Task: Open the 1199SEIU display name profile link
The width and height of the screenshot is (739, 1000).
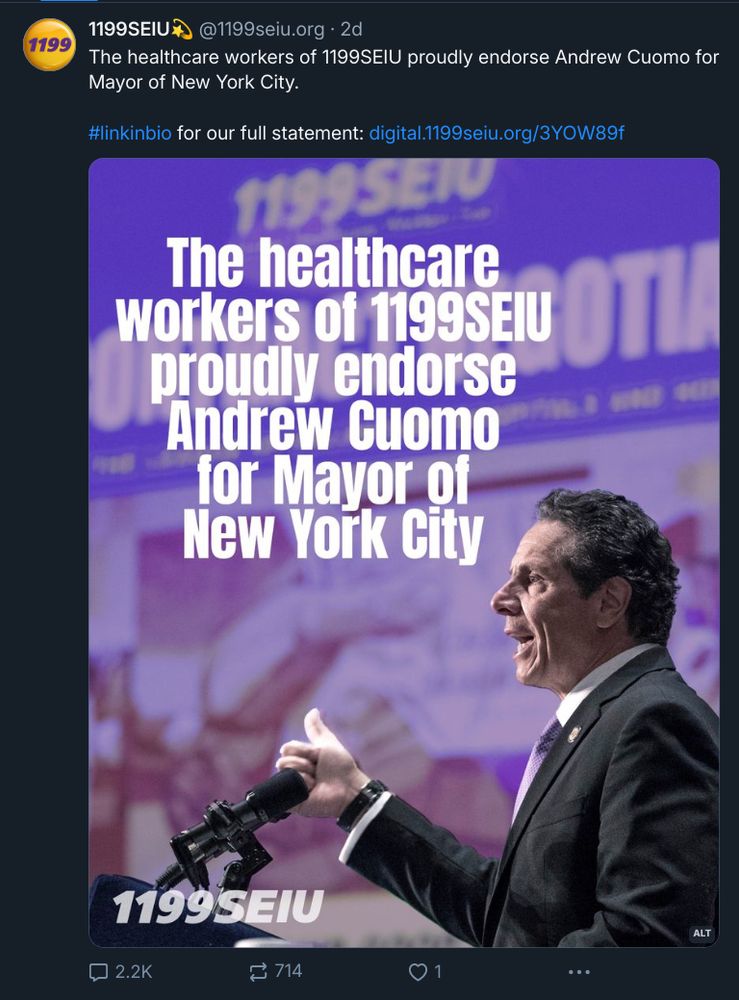Action: tap(129, 29)
